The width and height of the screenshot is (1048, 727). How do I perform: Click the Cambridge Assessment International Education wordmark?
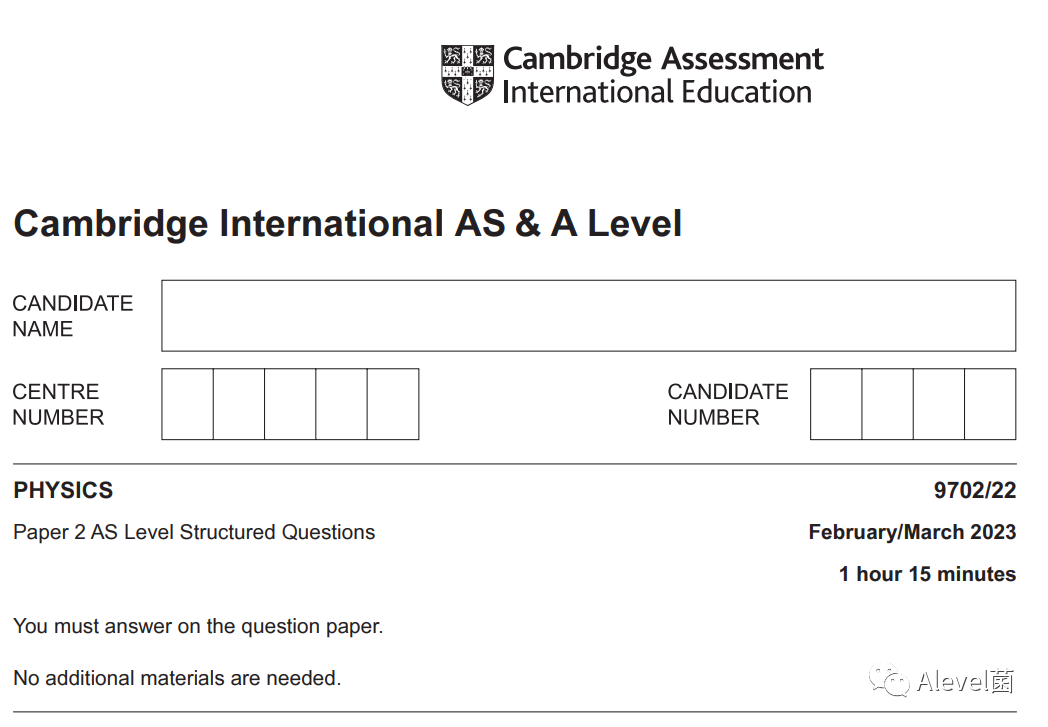(663, 75)
